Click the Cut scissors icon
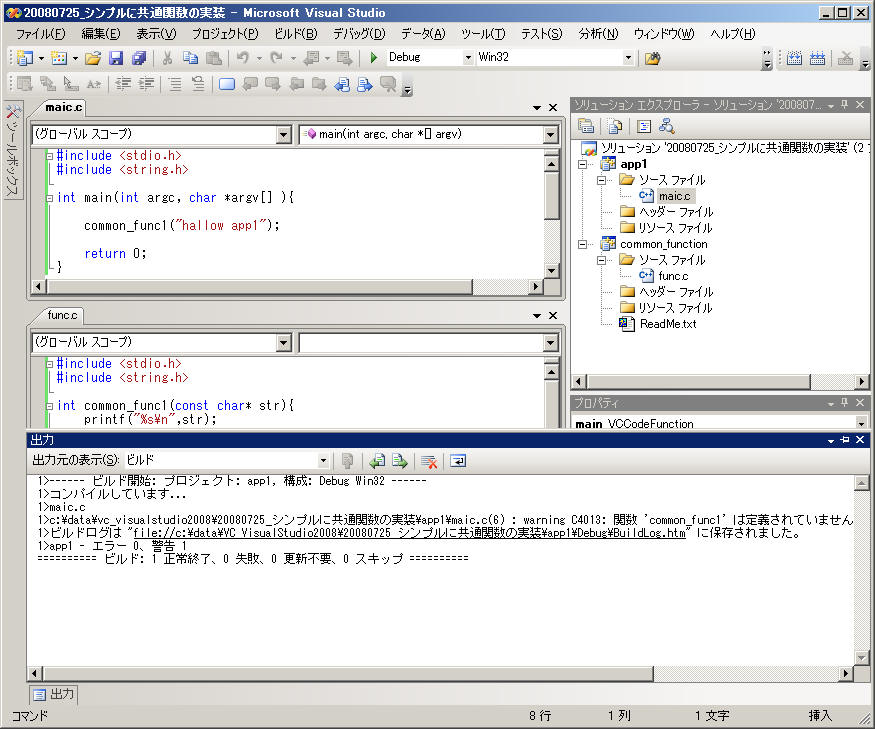The image size is (875, 729). click(x=167, y=58)
